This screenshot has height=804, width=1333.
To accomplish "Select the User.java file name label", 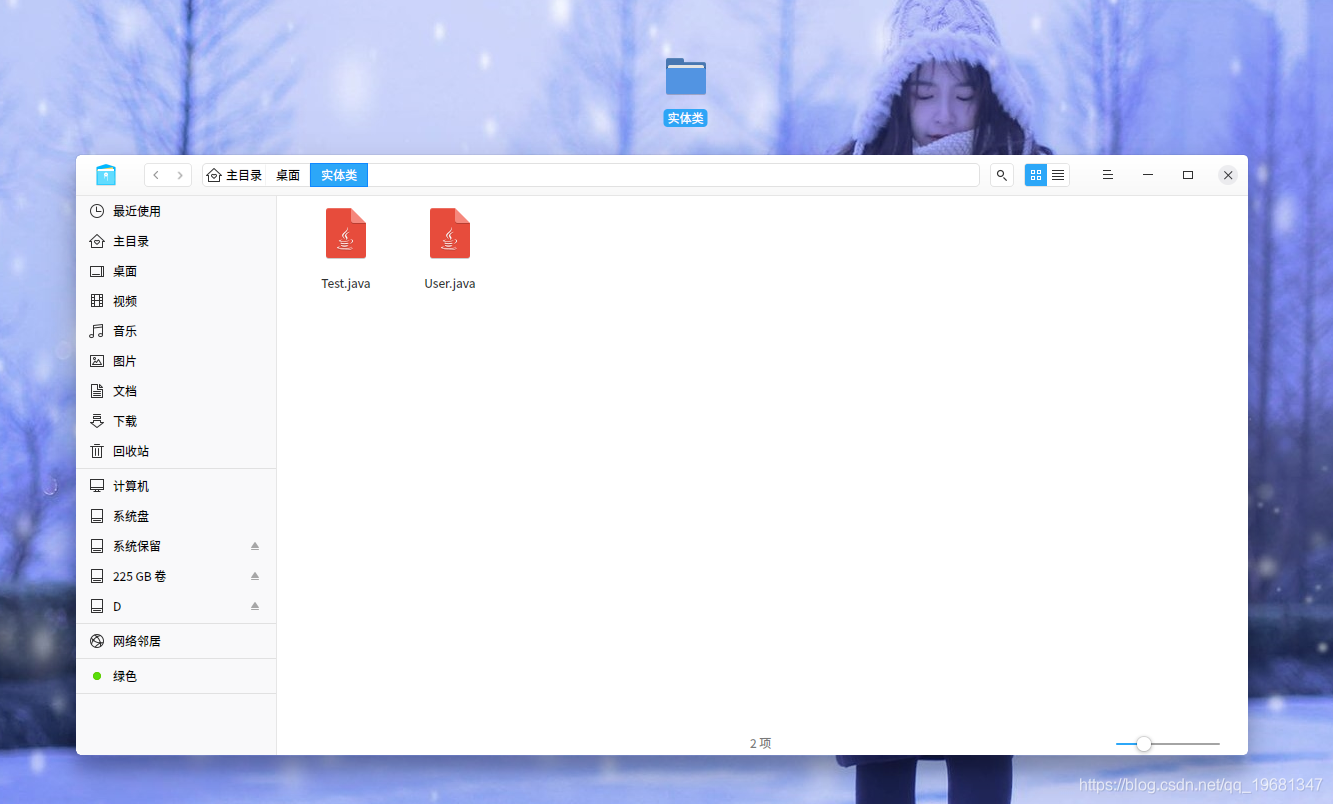I will point(450,284).
